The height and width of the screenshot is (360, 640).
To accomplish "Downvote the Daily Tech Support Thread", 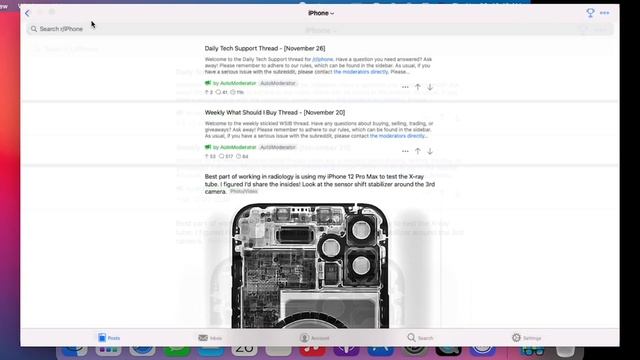I will [x=430, y=87].
